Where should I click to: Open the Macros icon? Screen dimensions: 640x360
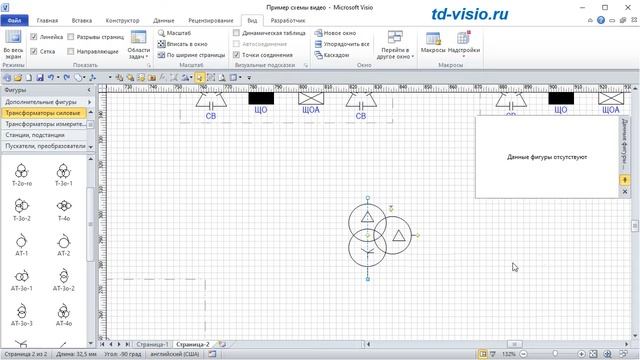pos(433,38)
